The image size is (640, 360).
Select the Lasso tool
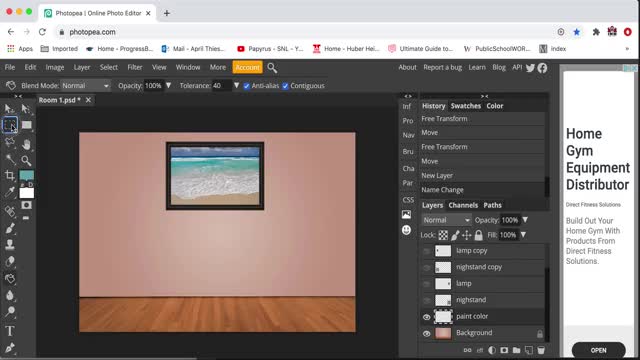10,142
